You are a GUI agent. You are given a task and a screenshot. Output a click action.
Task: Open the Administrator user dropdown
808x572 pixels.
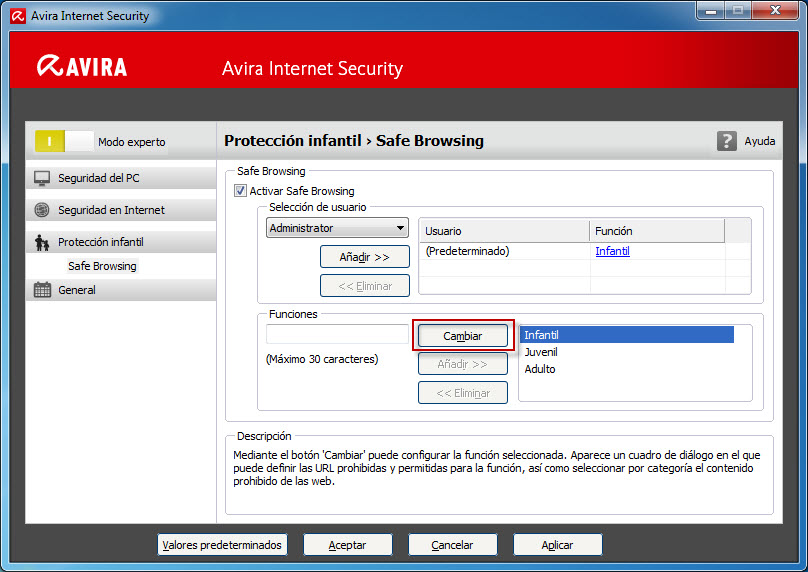pyautogui.click(x=338, y=228)
